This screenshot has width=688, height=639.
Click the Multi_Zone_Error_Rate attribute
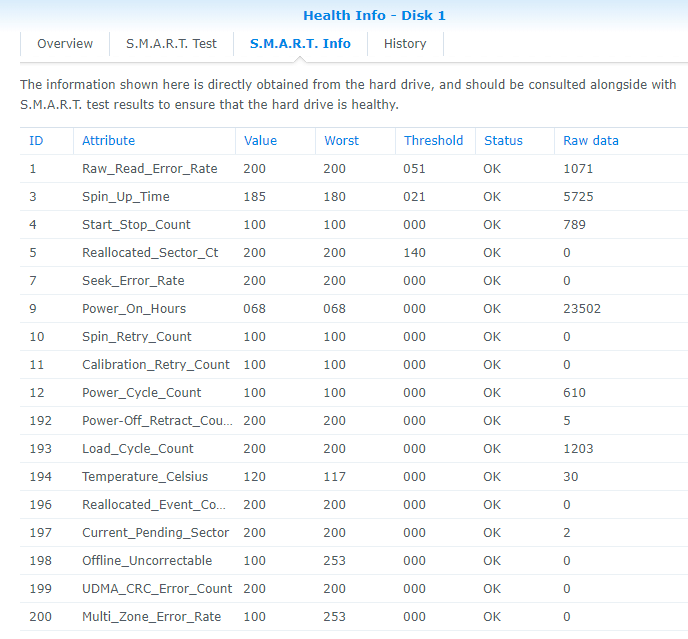click(151, 617)
